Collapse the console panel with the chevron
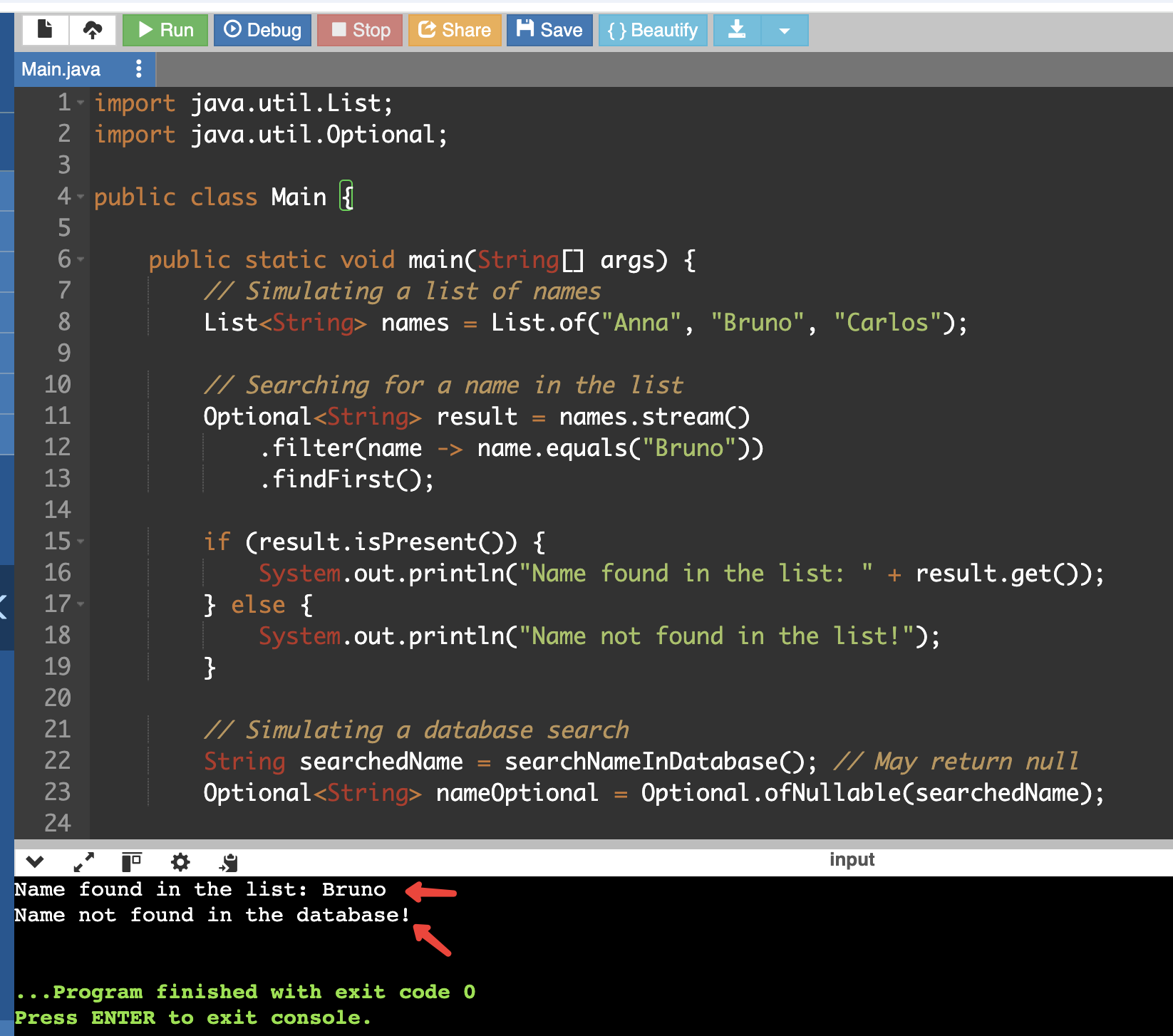The image size is (1173, 1036). [35, 862]
